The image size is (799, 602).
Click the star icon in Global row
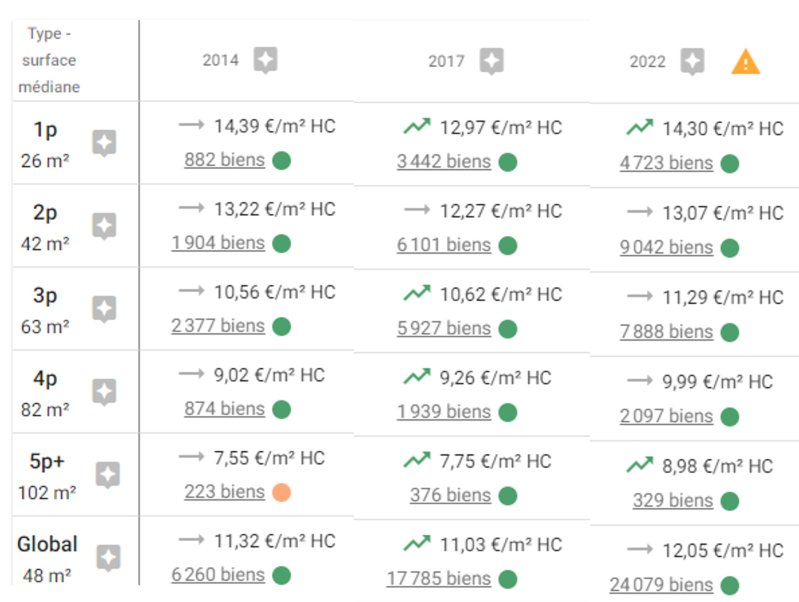coord(109,559)
